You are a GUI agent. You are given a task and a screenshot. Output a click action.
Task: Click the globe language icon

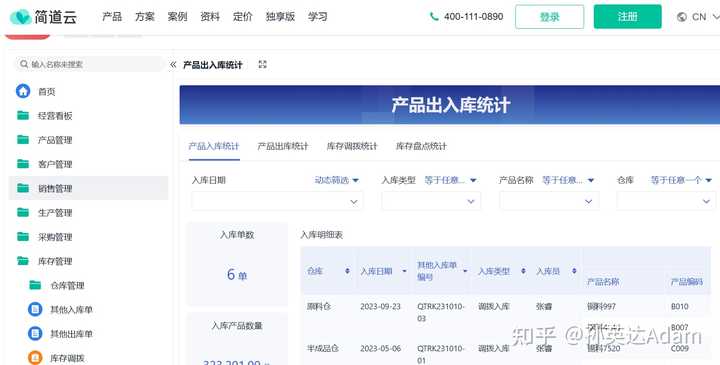click(682, 17)
